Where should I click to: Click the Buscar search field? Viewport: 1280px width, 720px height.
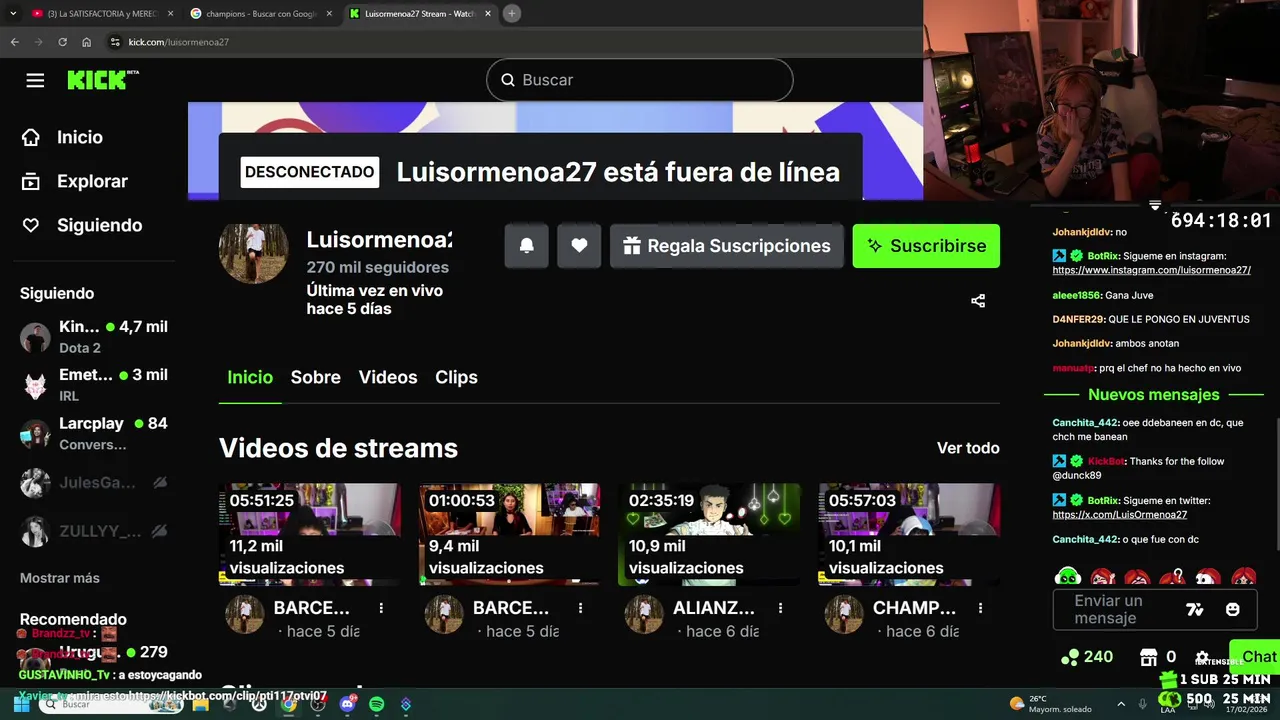tap(640, 80)
